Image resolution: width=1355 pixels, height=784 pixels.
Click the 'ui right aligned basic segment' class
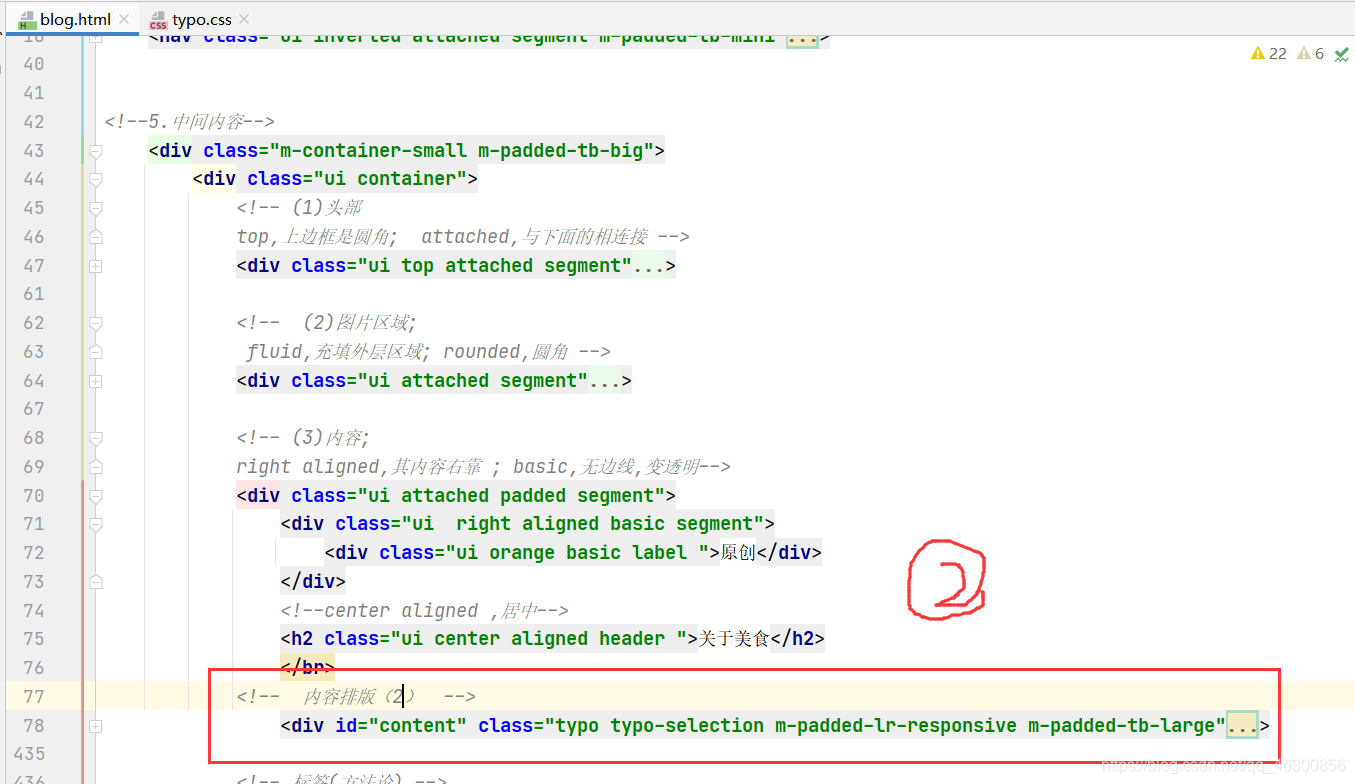tap(584, 524)
